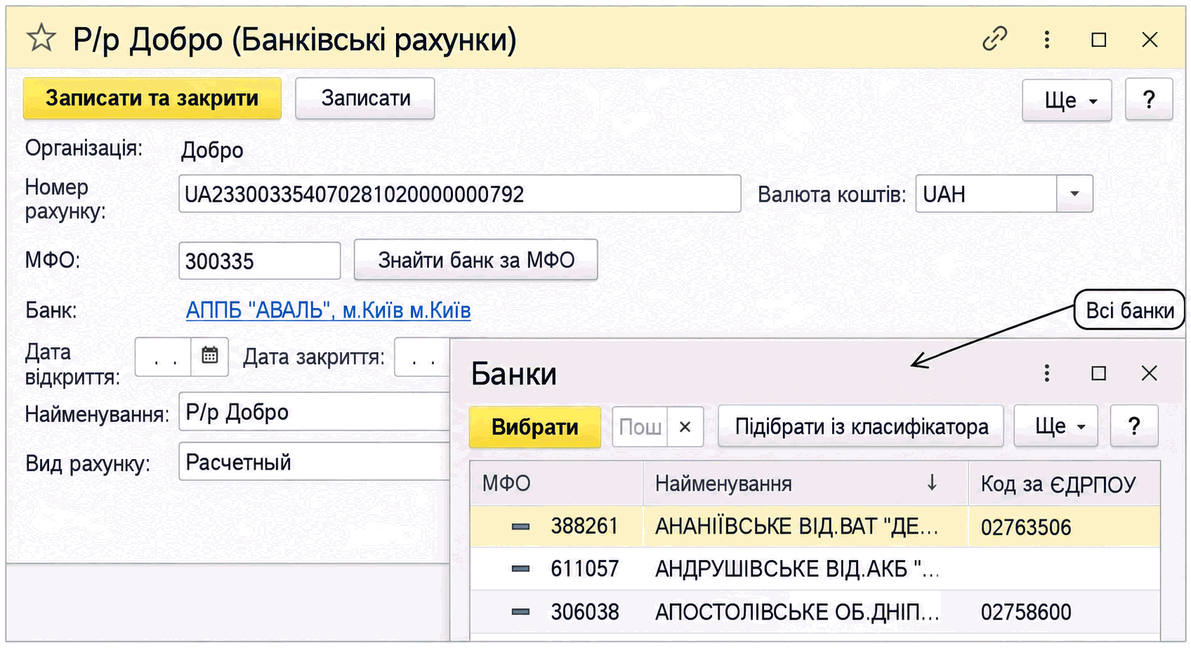Image resolution: width=1191 pixels, height=649 pixels.
Task: Click the Найменування field with Р/р Добро
Action: tap(315, 412)
